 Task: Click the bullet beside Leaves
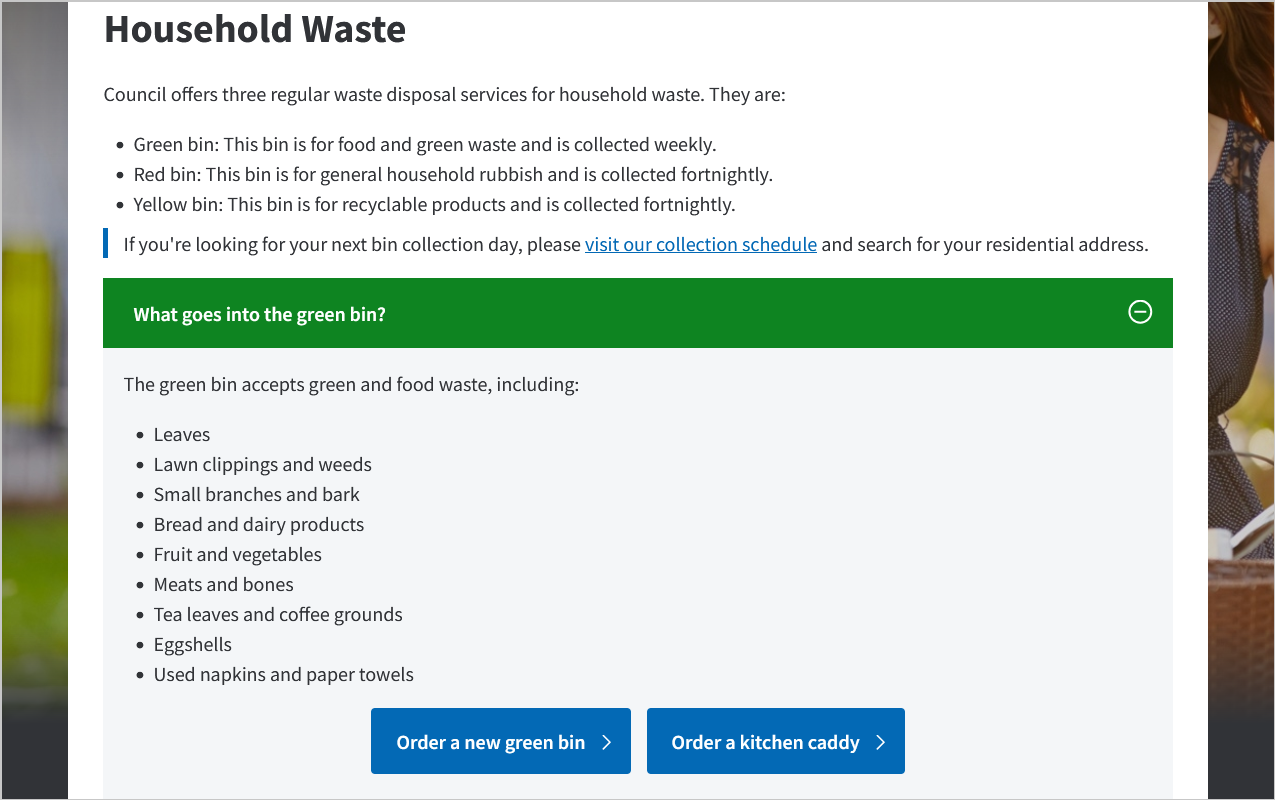[x=140, y=434]
